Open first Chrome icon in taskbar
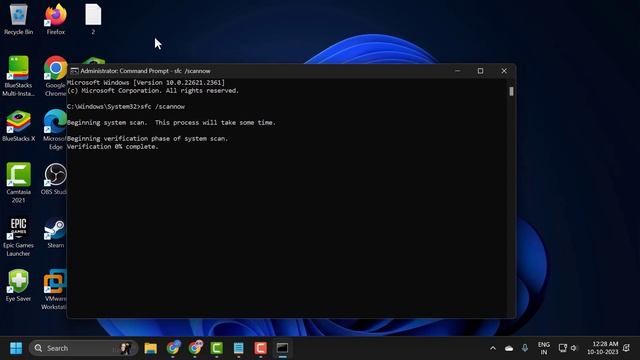This screenshot has height=360, width=640. [x=173, y=348]
